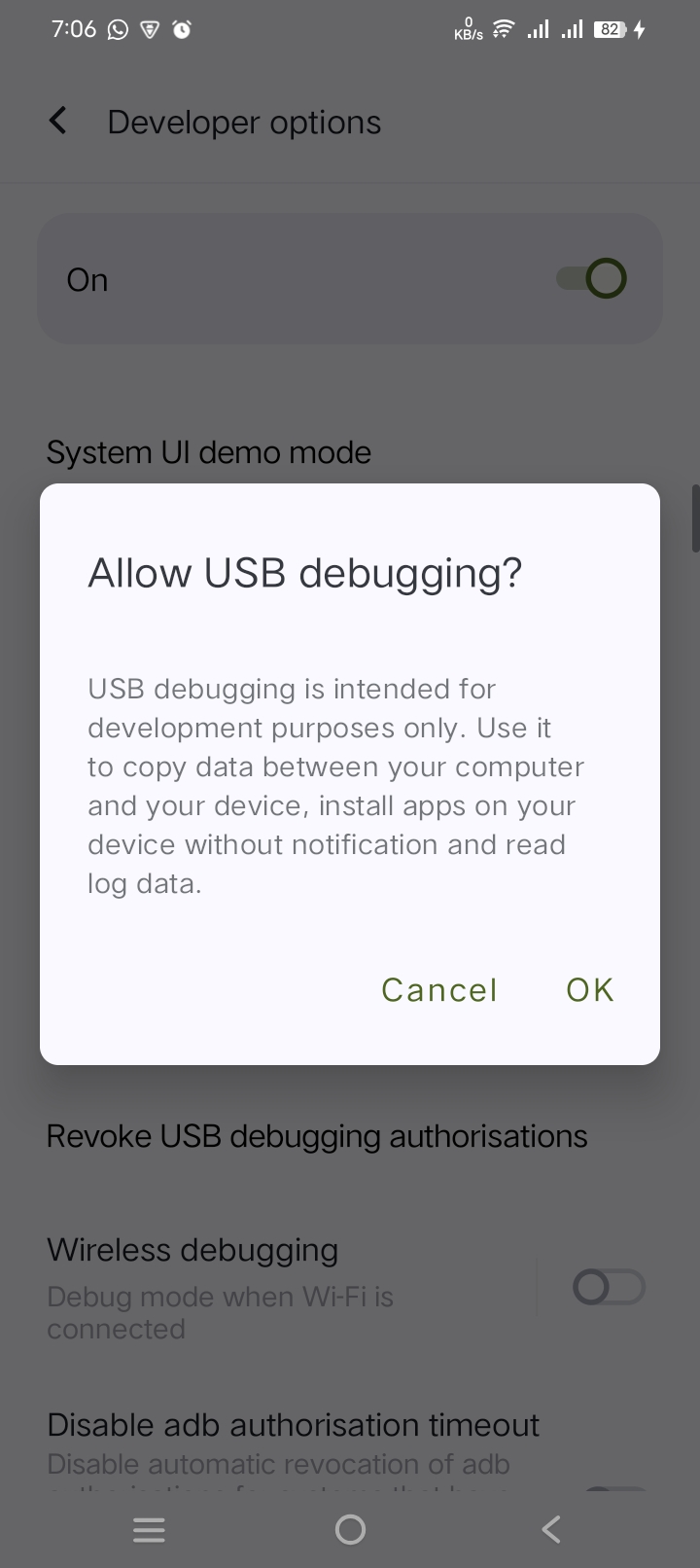
Task: Cancel the USB debugging dialog
Action: (439, 989)
